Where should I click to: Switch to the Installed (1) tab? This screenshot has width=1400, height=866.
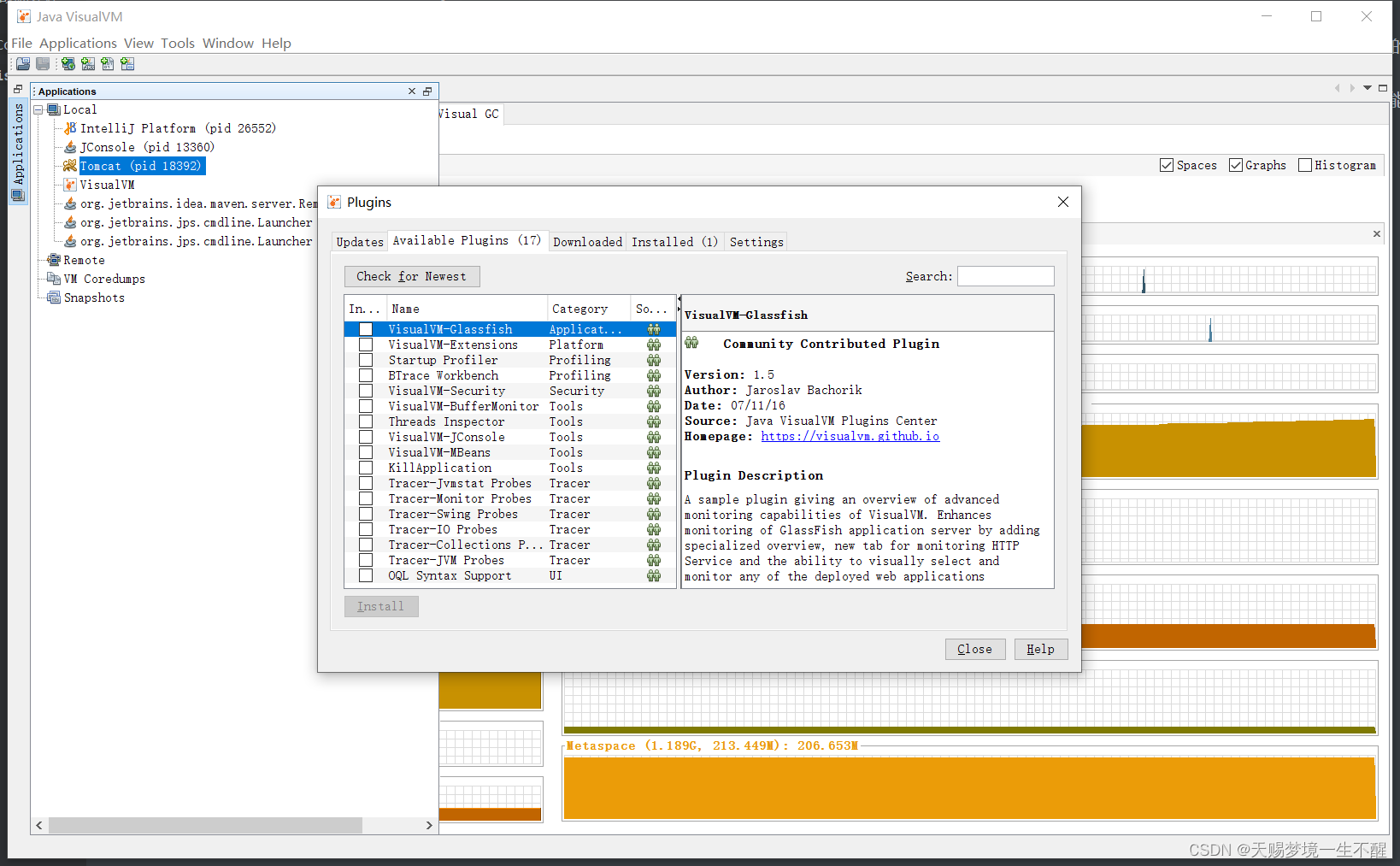[675, 242]
